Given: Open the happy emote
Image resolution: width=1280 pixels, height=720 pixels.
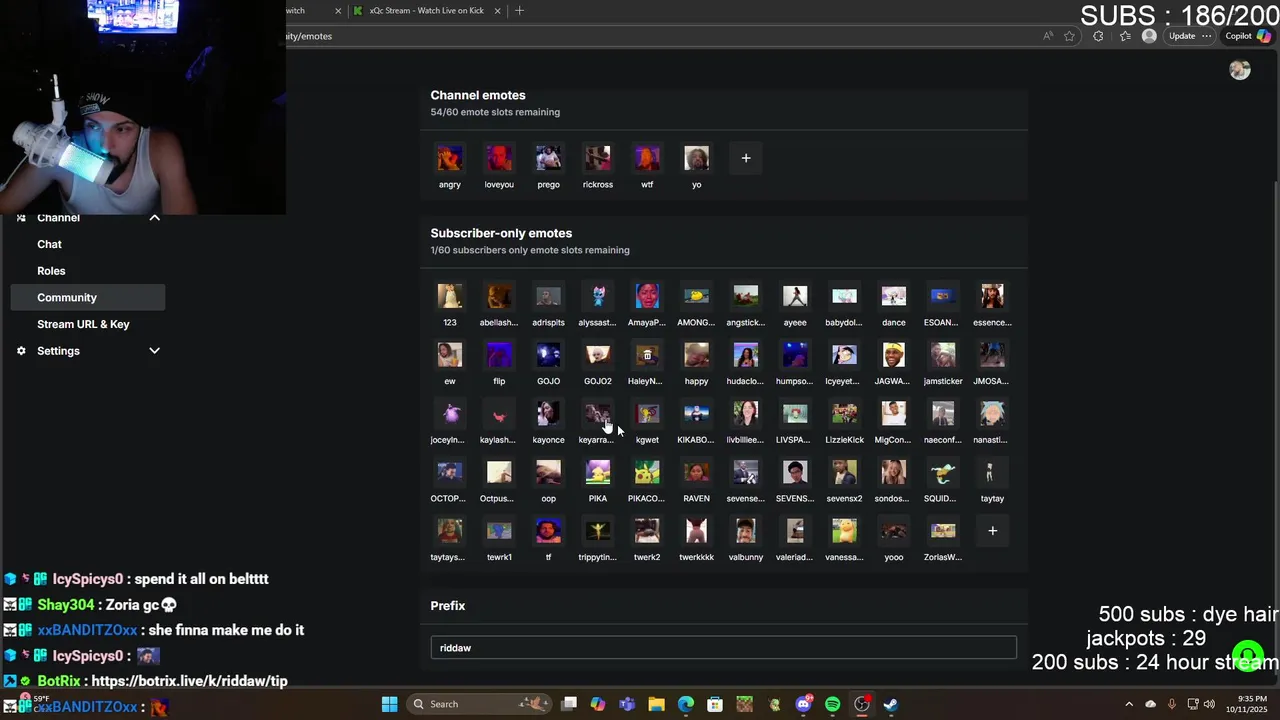Looking at the screenshot, I should [697, 355].
